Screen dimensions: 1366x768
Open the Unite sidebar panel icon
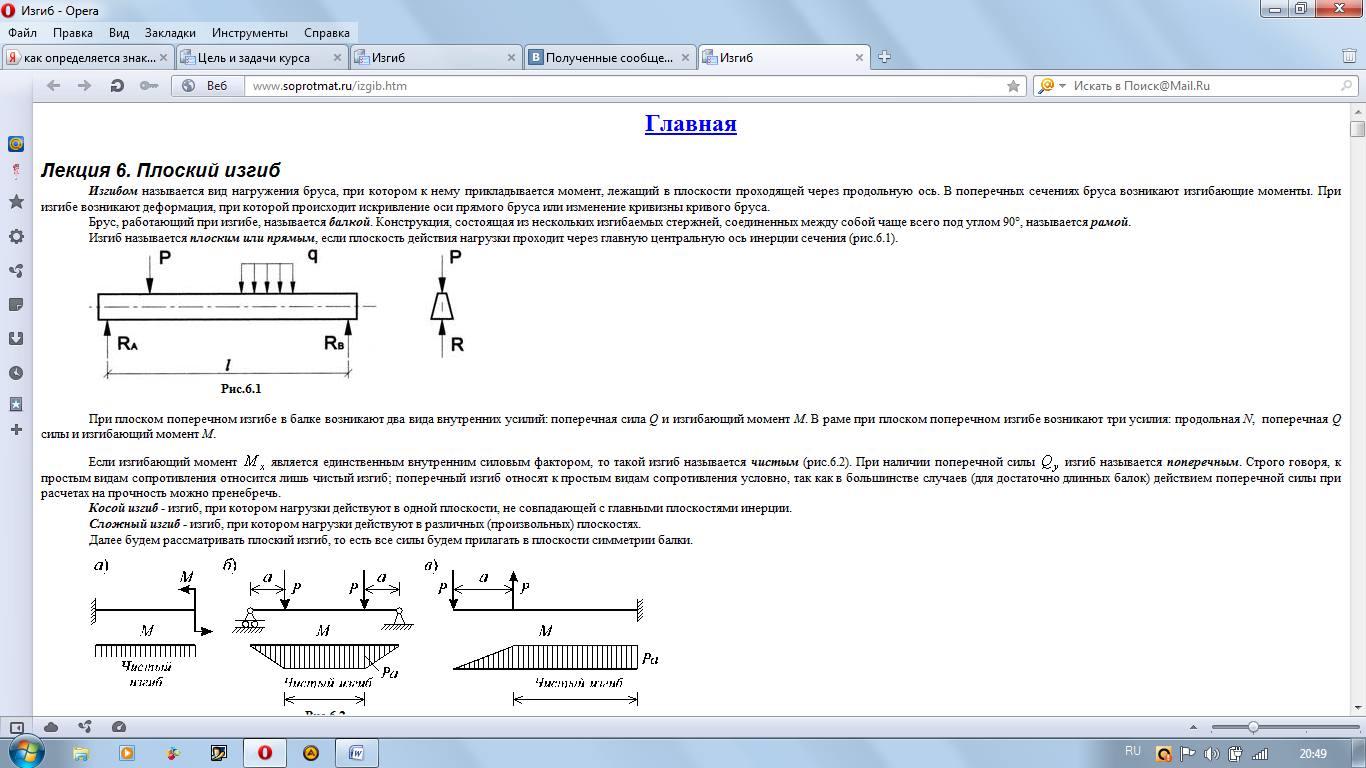pos(16,271)
